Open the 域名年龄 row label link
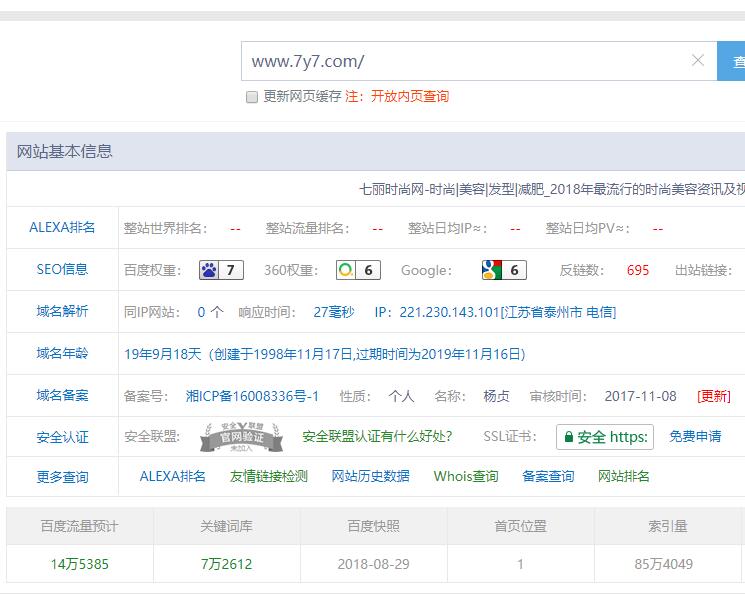The width and height of the screenshot is (745, 594). pyautogui.click(x=62, y=353)
